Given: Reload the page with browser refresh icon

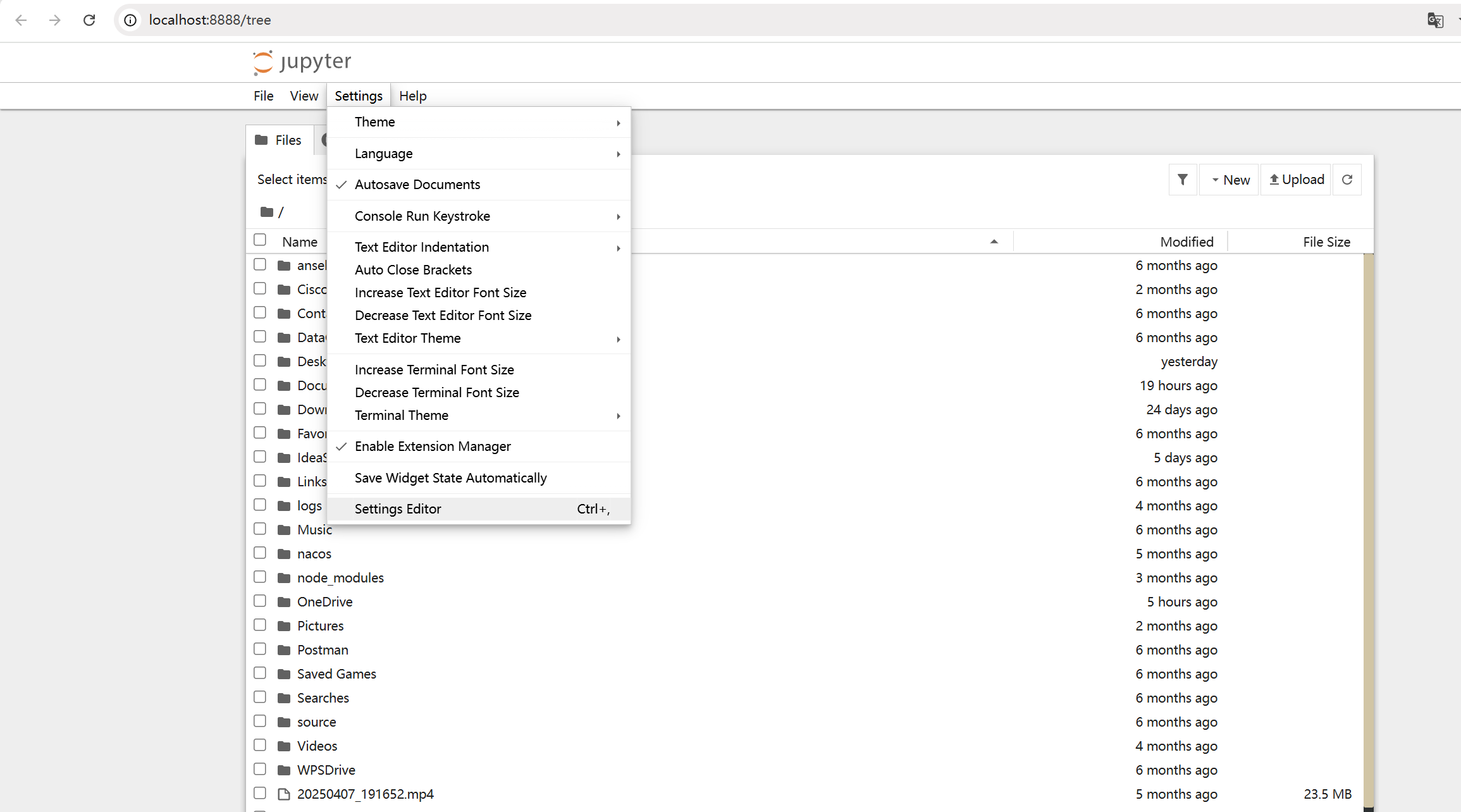Looking at the screenshot, I should 89,20.
